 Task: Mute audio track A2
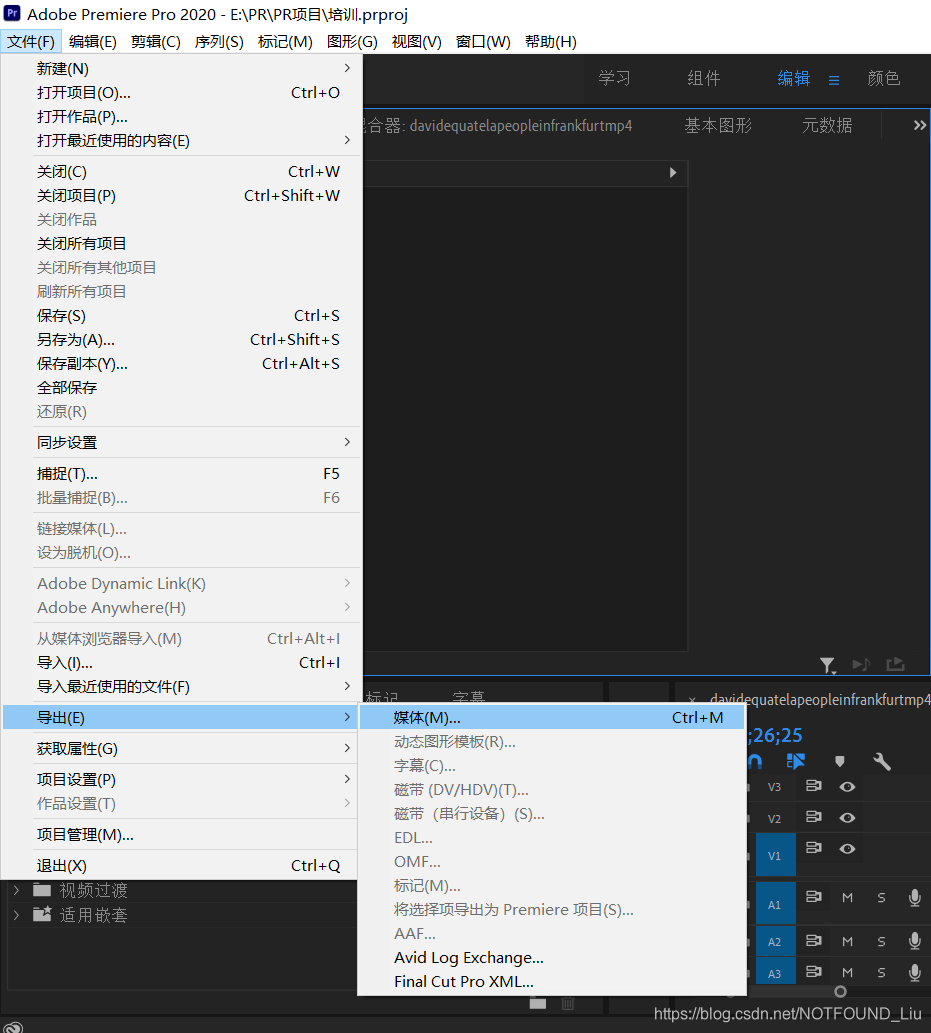click(847, 941)
